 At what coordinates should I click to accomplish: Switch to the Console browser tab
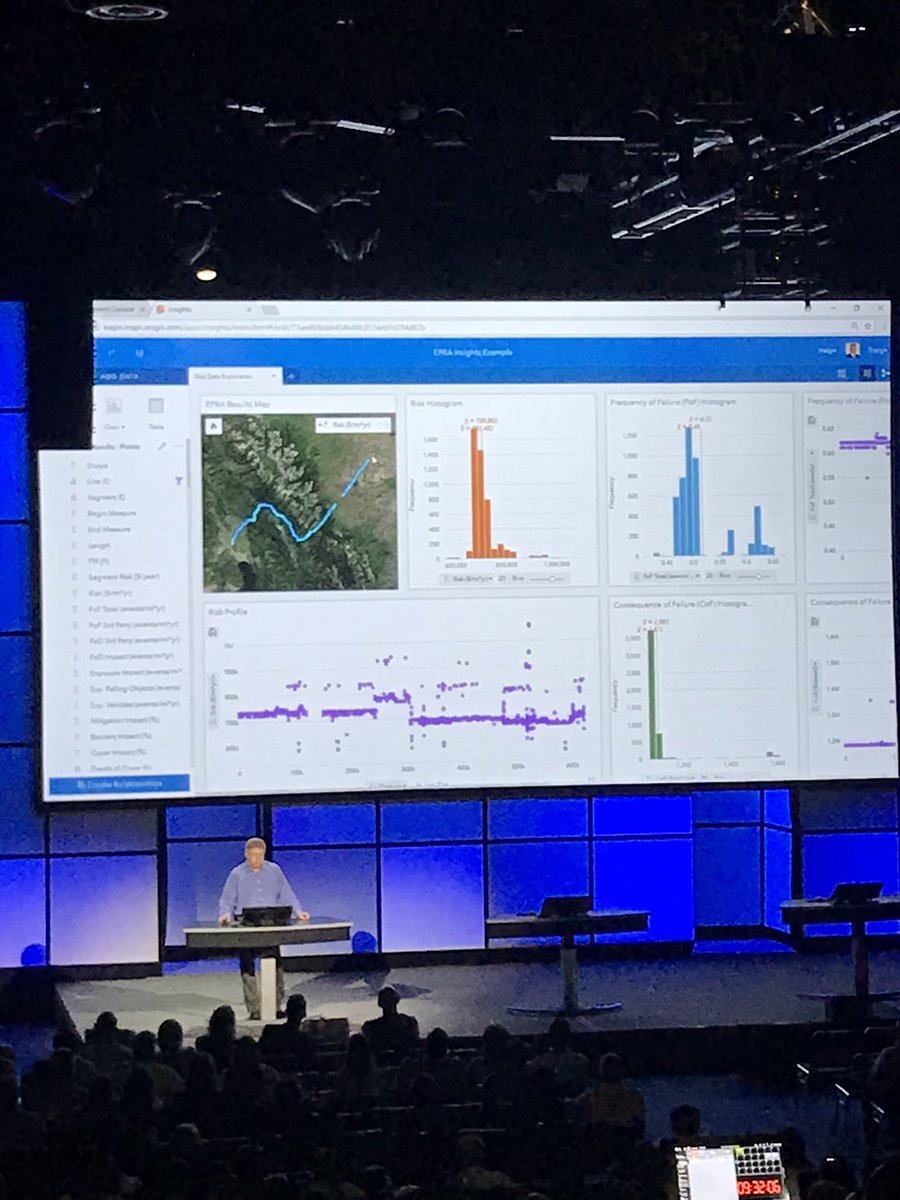[120, 310]
